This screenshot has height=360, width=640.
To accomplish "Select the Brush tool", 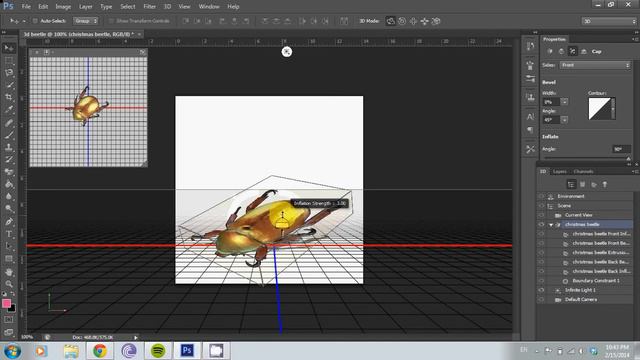I will tap(9, 135).
